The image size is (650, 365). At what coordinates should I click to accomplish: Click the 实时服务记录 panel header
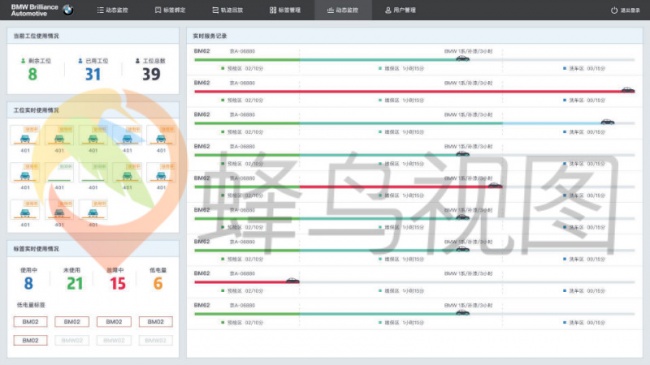click(415, 36)
